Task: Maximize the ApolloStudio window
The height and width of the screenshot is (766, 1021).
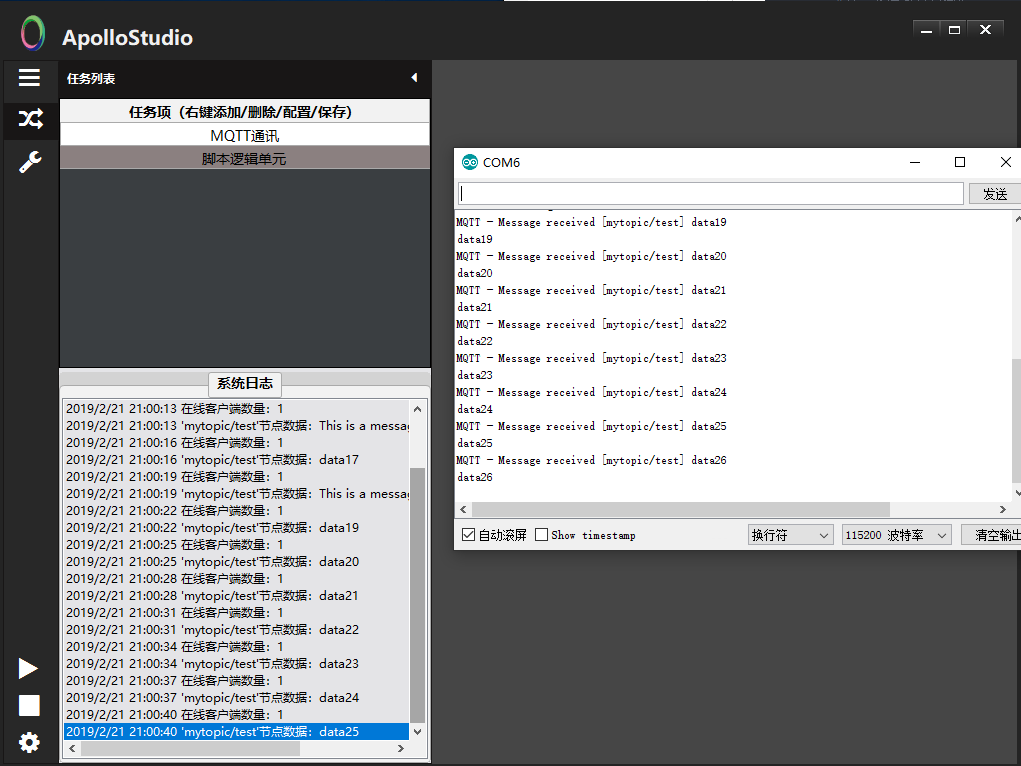Action: 955,30
